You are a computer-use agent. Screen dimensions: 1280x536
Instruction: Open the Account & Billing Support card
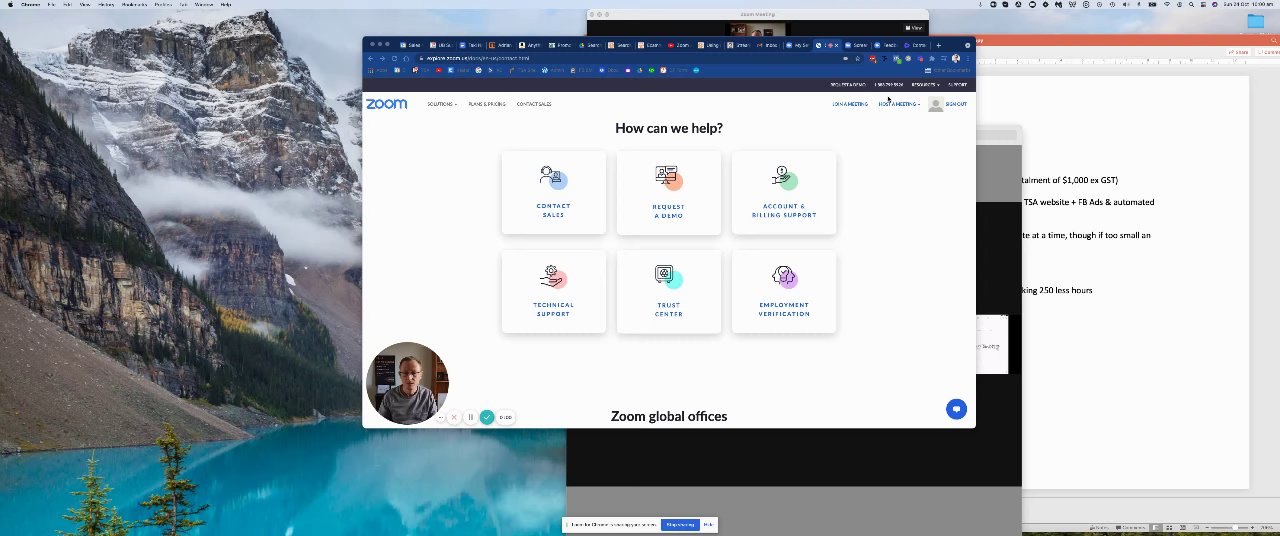point(784,192)
